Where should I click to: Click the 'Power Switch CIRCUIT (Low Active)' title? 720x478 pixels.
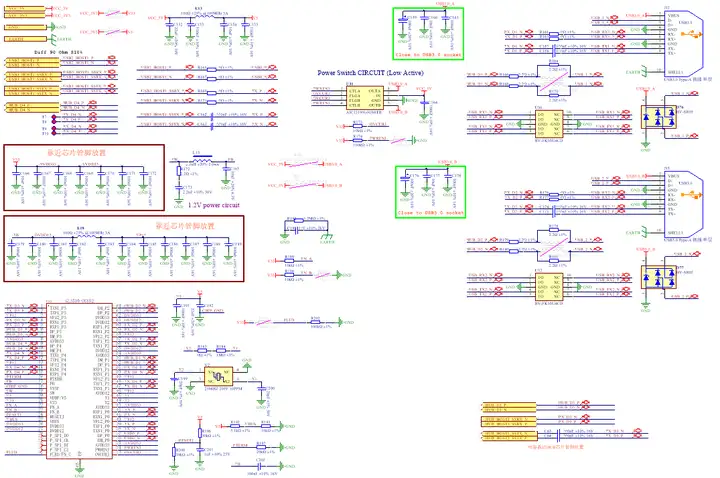click(x=371, y=73)
